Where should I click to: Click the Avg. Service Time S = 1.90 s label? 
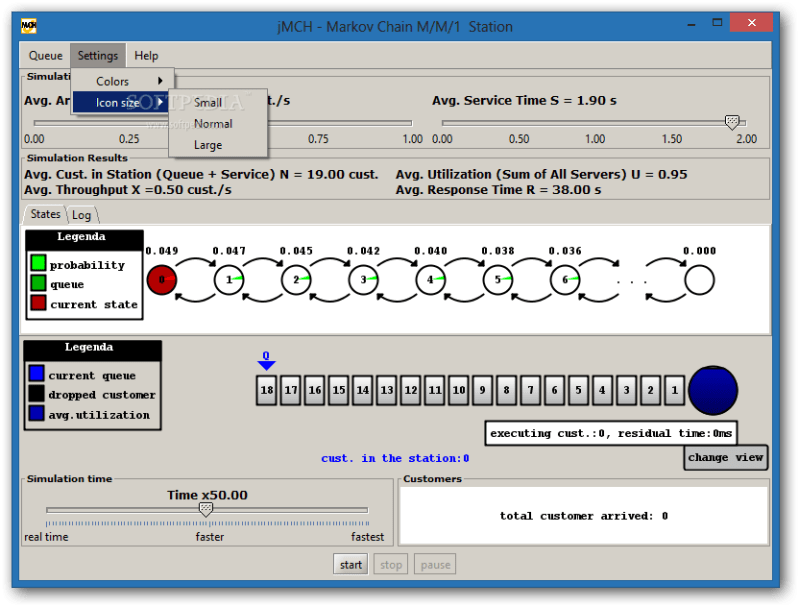click(524, 100)
